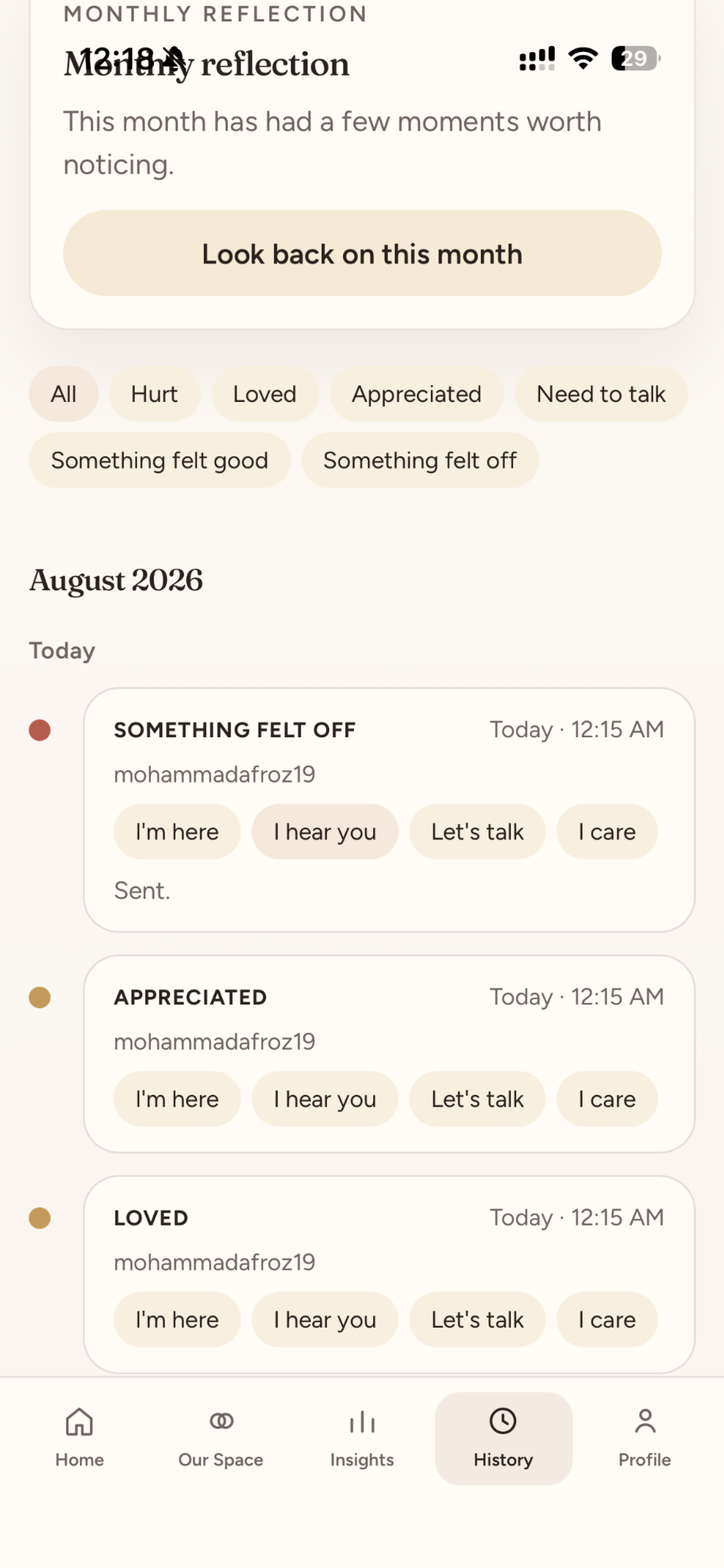Select the All filter chip
This screenshot has width=724, height=1568.
click(64, 394)
